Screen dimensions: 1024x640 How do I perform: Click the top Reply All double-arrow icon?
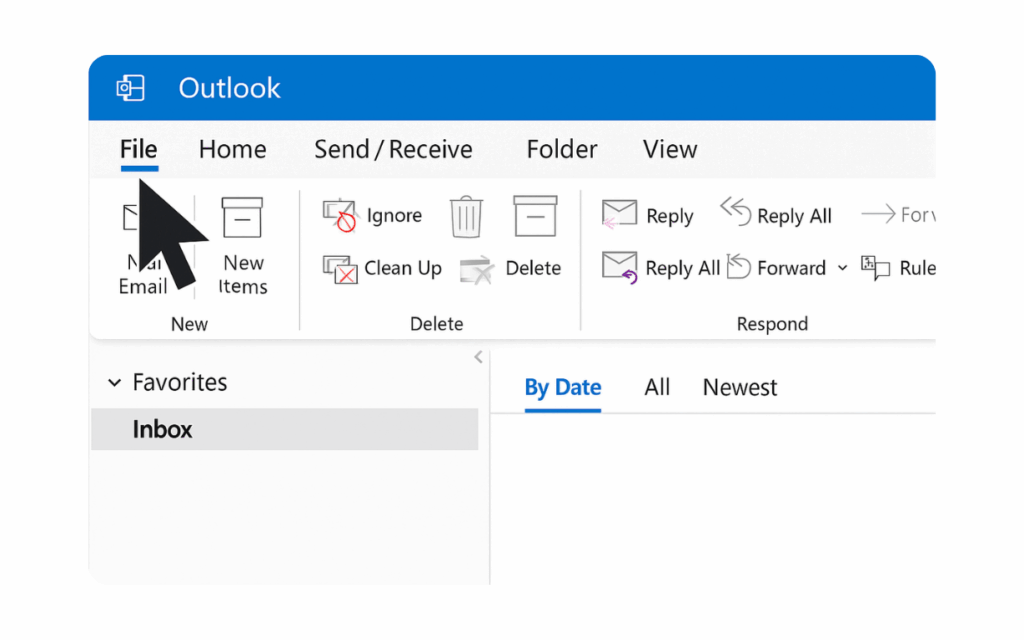coord(736,212)
